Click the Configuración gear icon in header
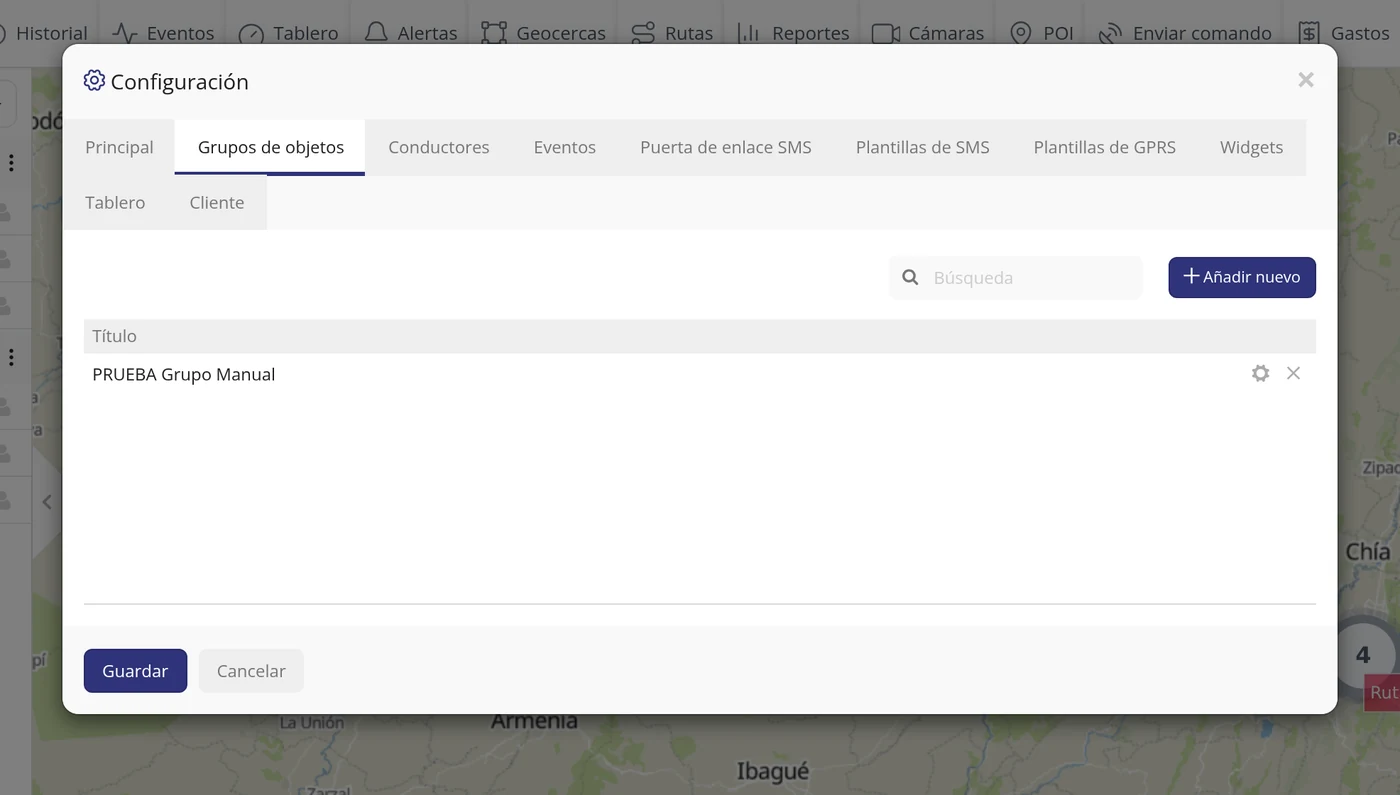Screen dimensions: 1400x795 pyautogui.click(x=94, y=80)
